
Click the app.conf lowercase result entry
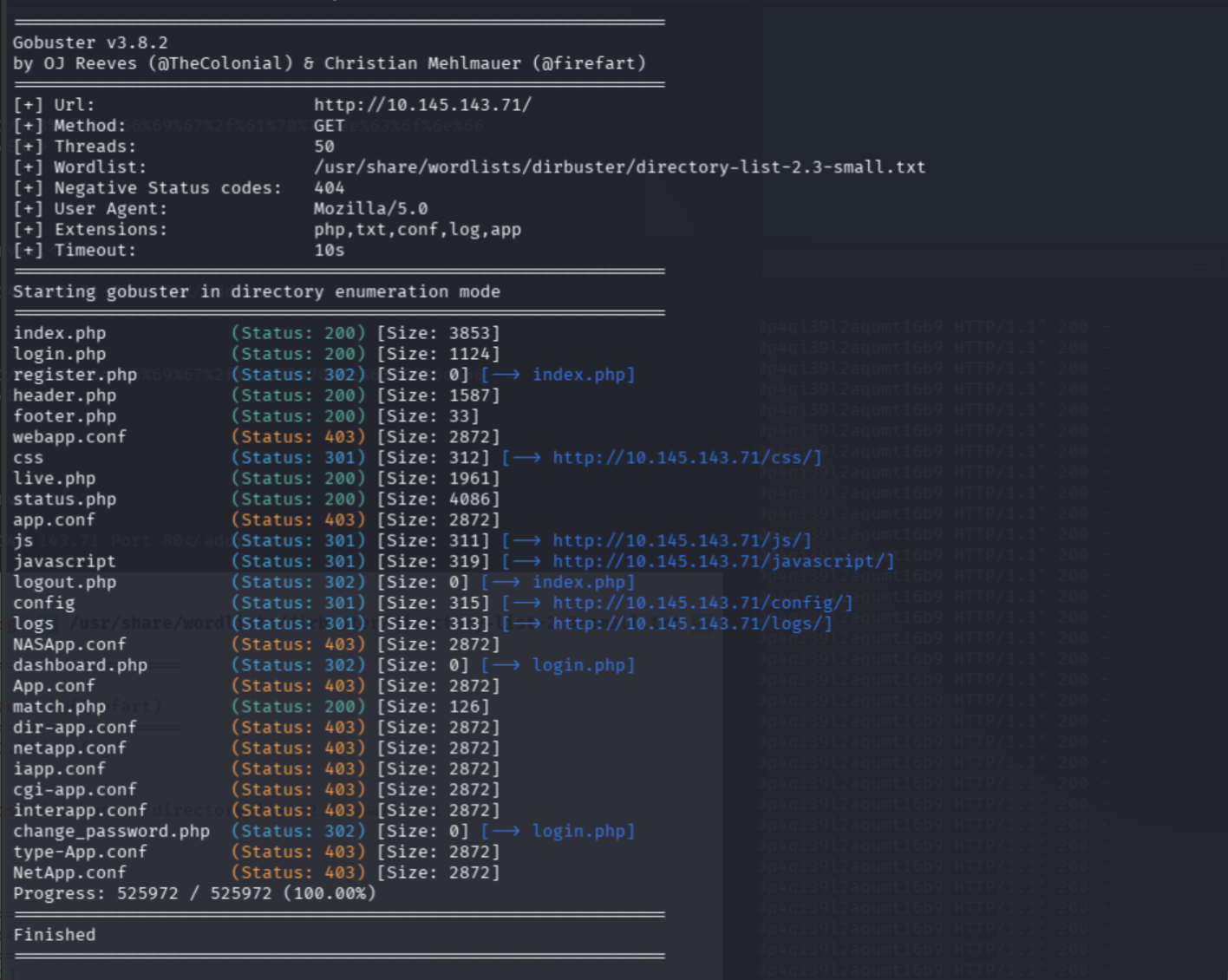(54, 520)
